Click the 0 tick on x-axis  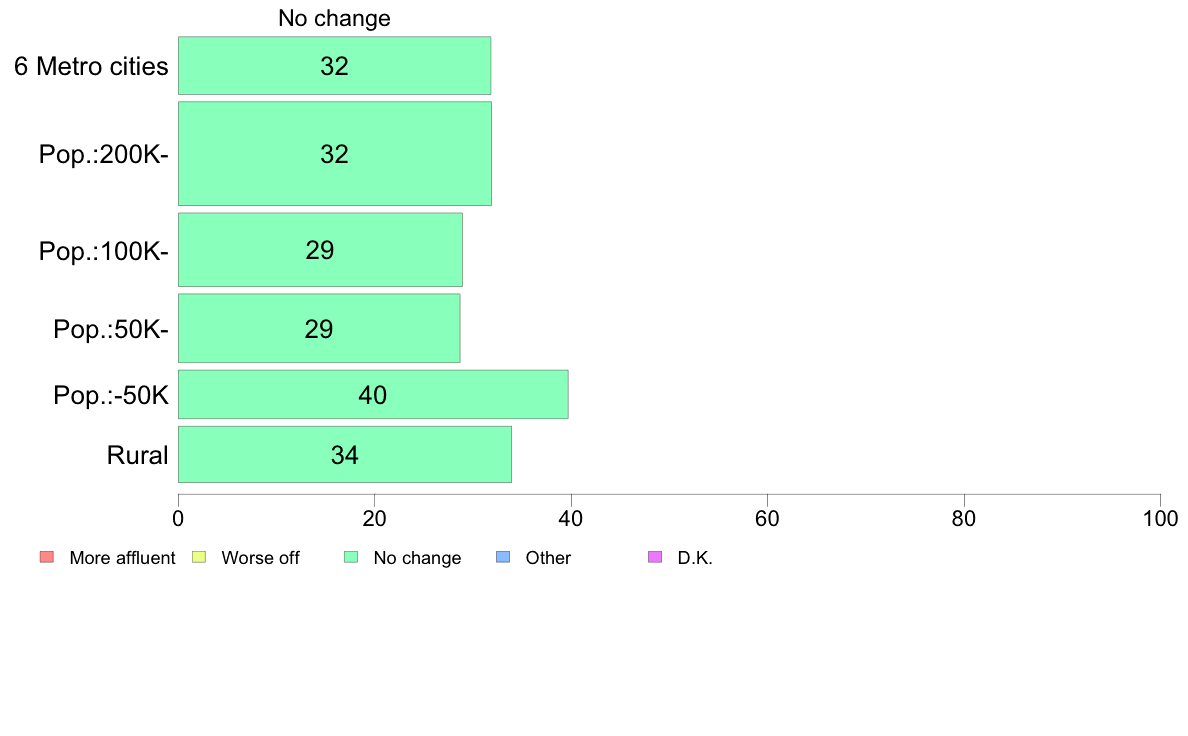(x=178, y=518)
